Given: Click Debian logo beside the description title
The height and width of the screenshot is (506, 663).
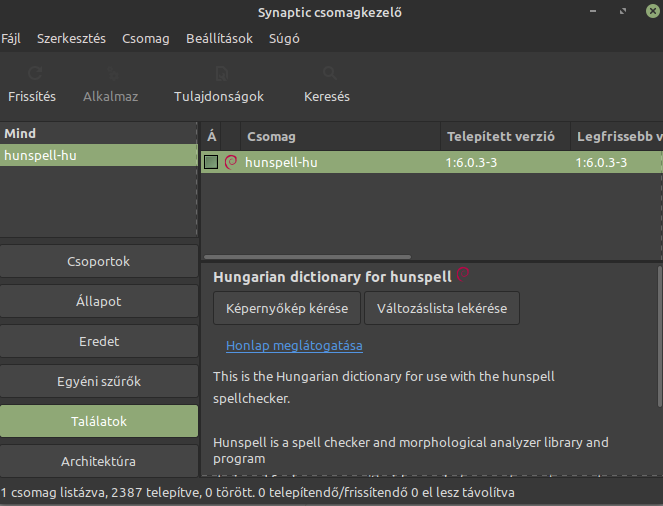Looking at the screenshot, I should (x=463, y=274).
